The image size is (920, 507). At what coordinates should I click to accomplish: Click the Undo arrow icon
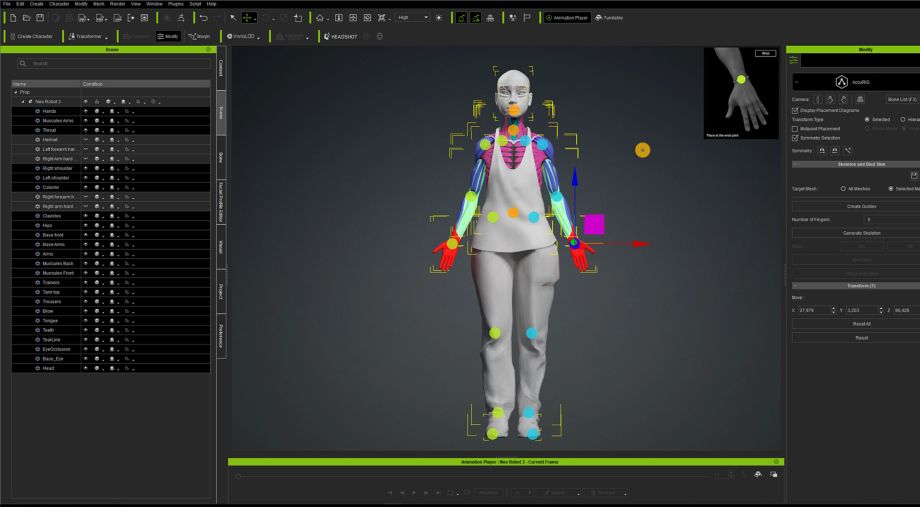pyautogui.click(x=204, y=18)
